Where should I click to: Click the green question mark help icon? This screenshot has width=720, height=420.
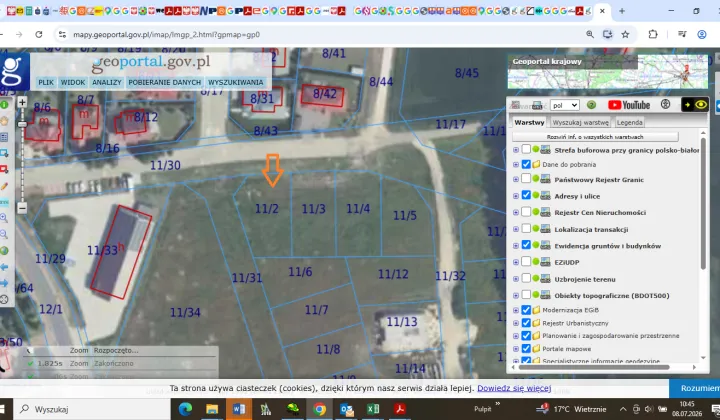coord(591,105)
